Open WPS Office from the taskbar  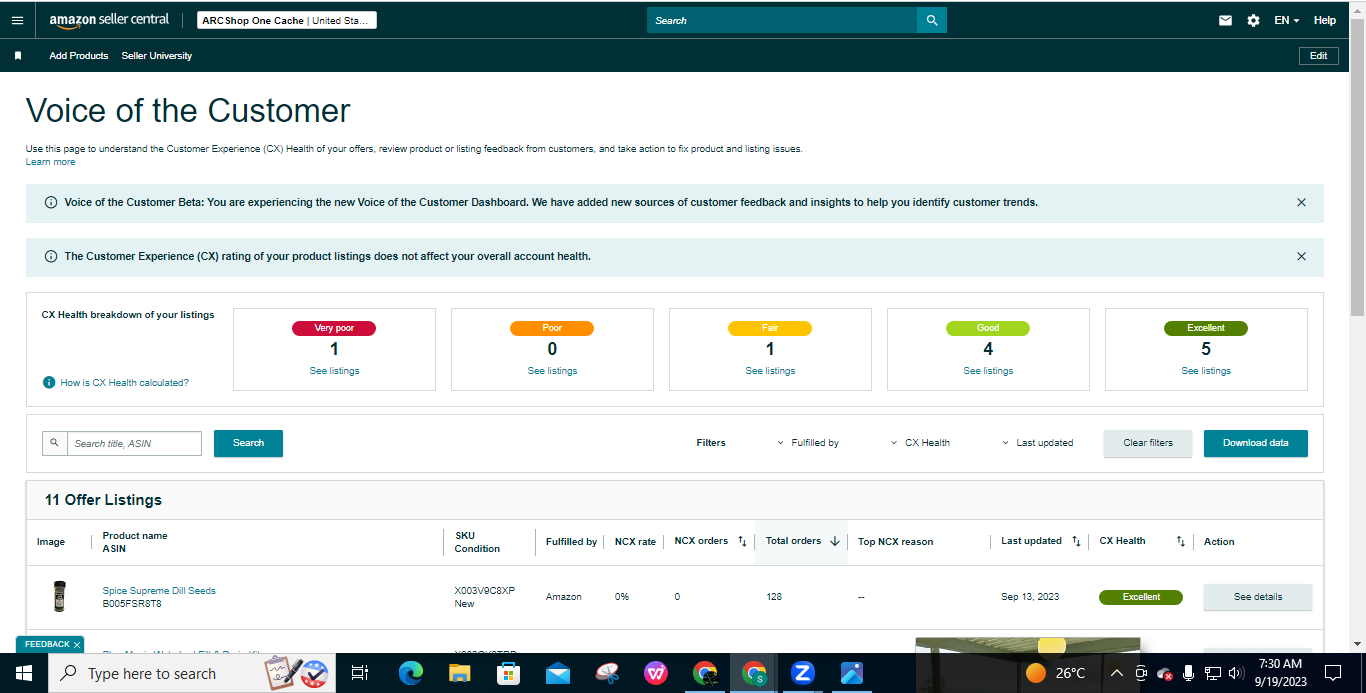click(656, 673)
